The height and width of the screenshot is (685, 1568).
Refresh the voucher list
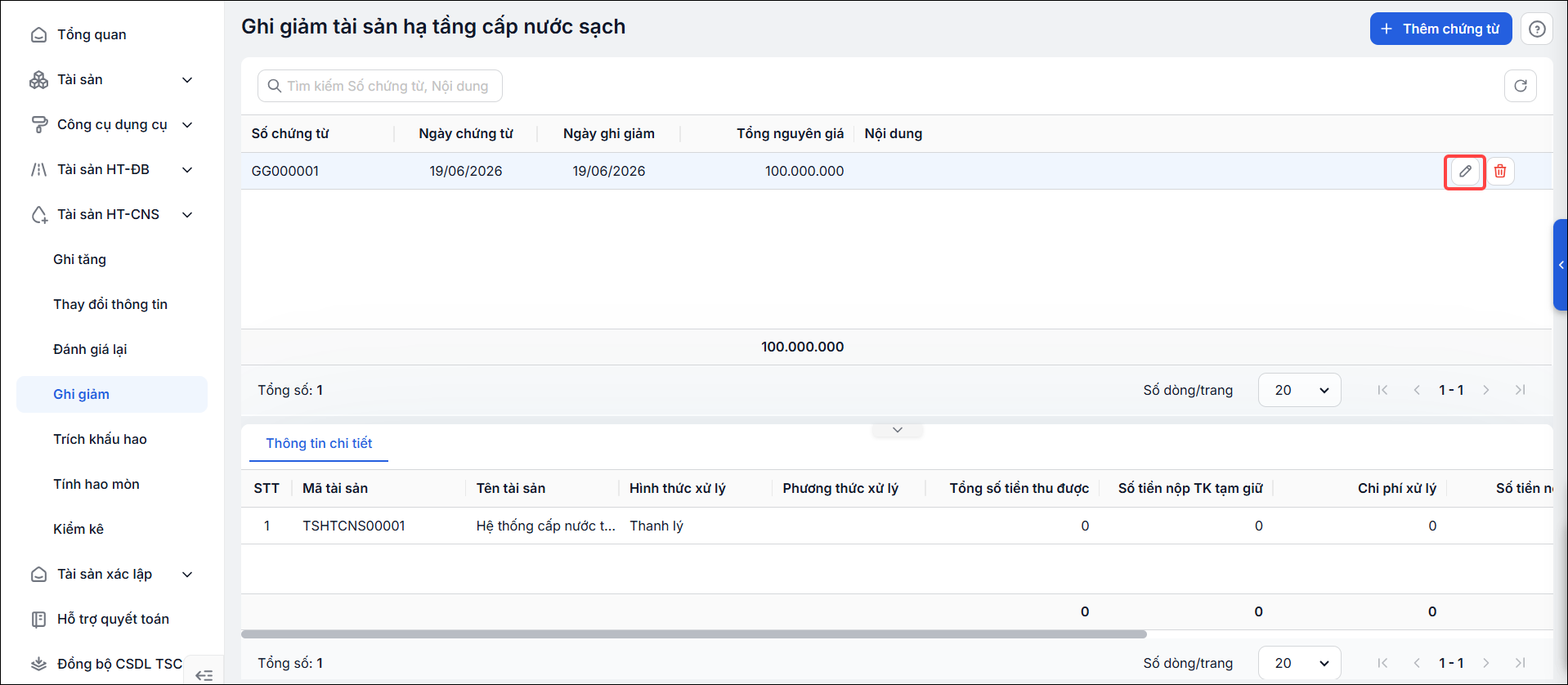[x=1521, y=86]
